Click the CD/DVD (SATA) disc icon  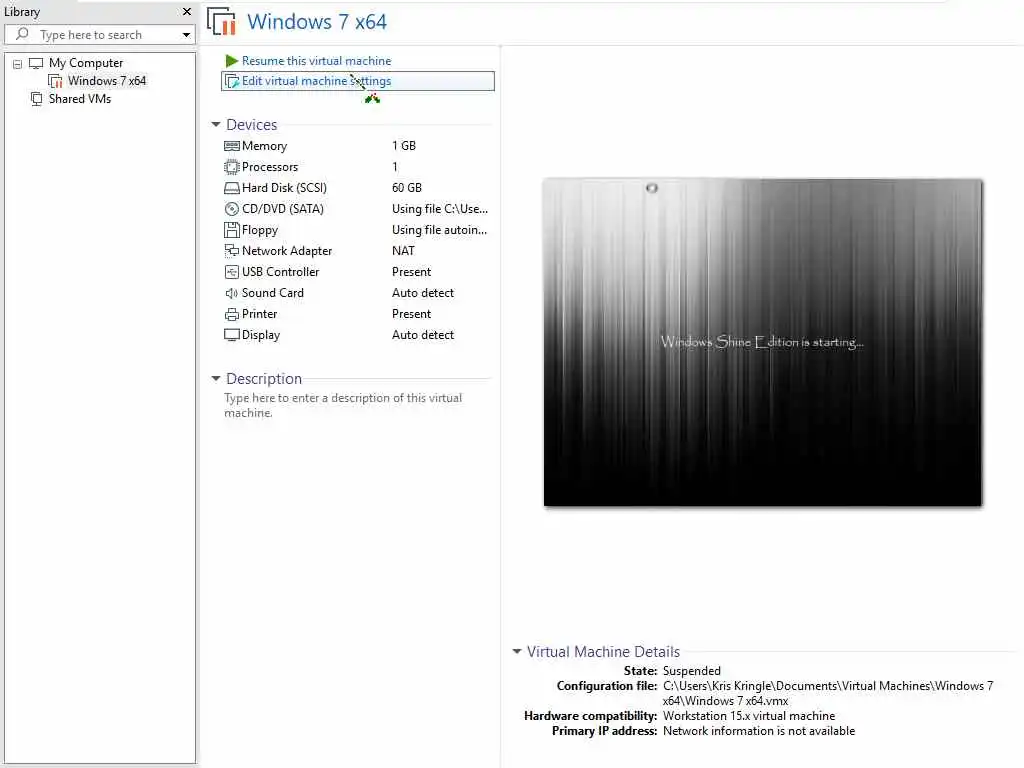232,209
